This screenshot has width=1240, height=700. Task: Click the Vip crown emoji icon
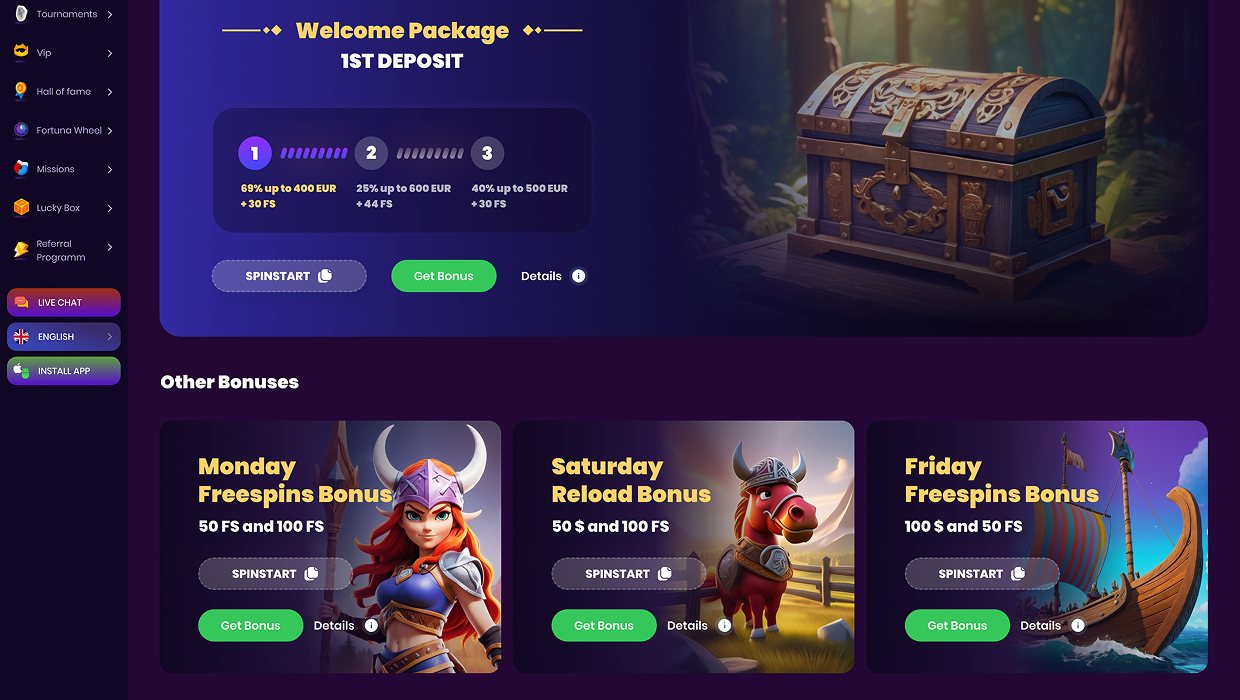click(21, 52)
